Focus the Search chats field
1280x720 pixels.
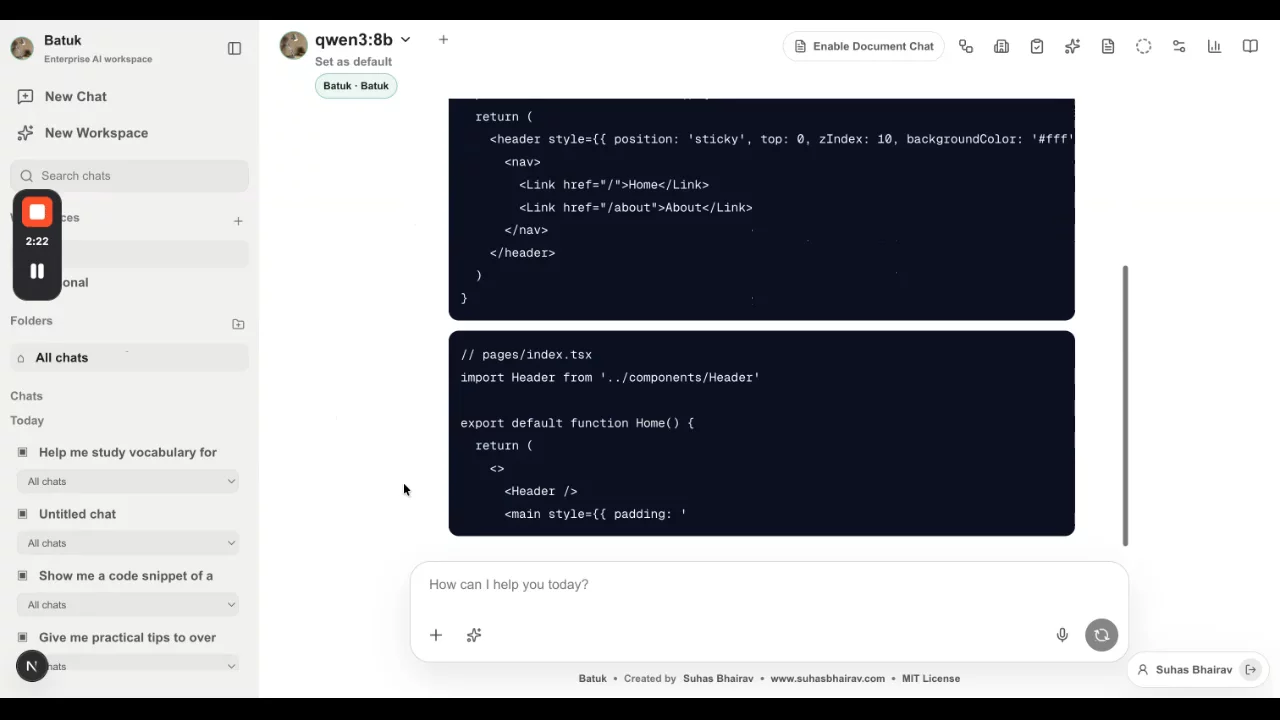tap(130, 176)
